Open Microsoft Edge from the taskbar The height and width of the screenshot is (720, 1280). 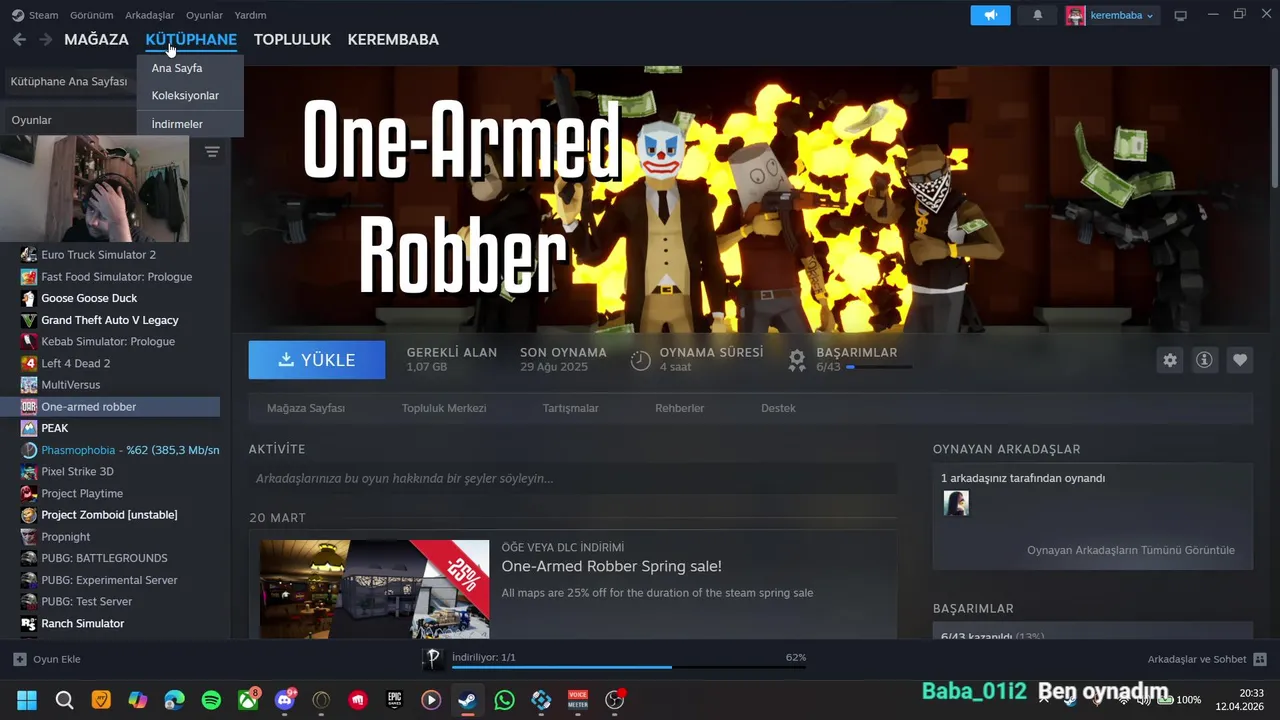pos(174,700)
